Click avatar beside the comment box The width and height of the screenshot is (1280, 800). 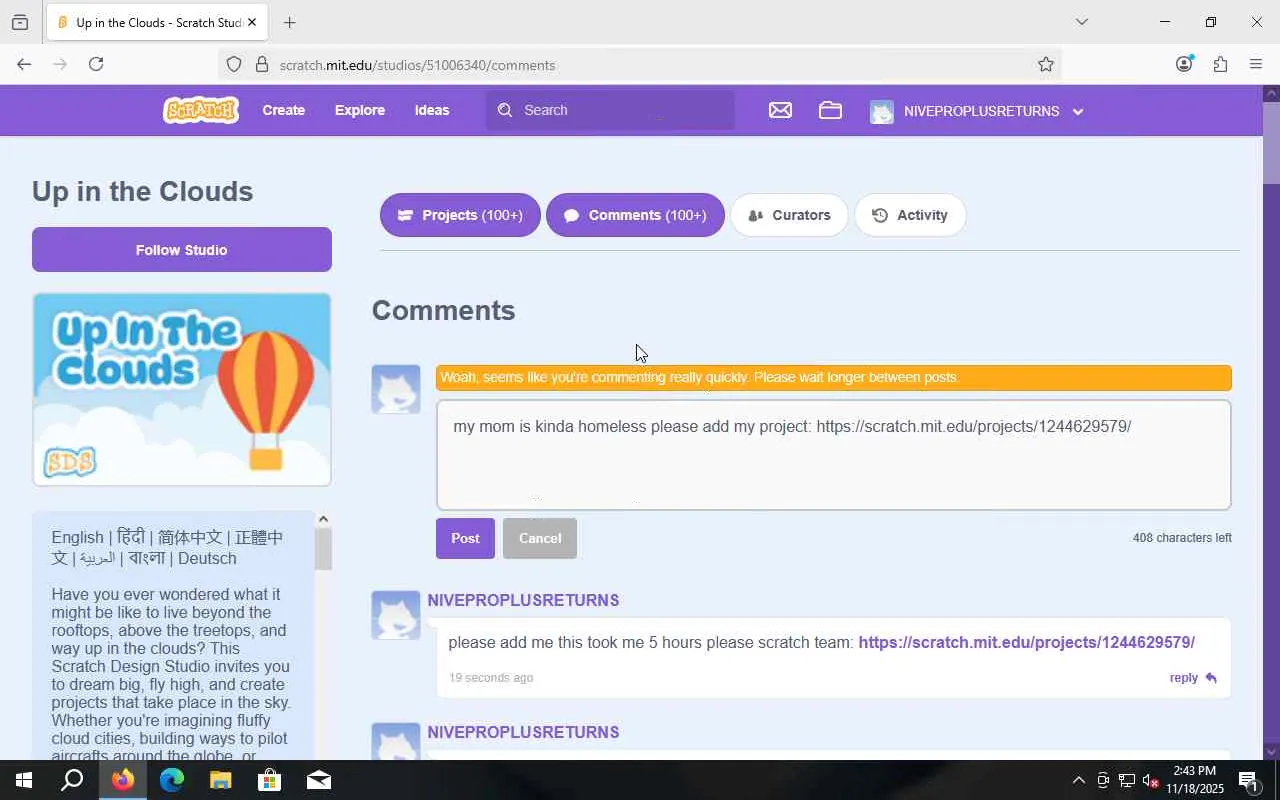[x=396, y=389]
